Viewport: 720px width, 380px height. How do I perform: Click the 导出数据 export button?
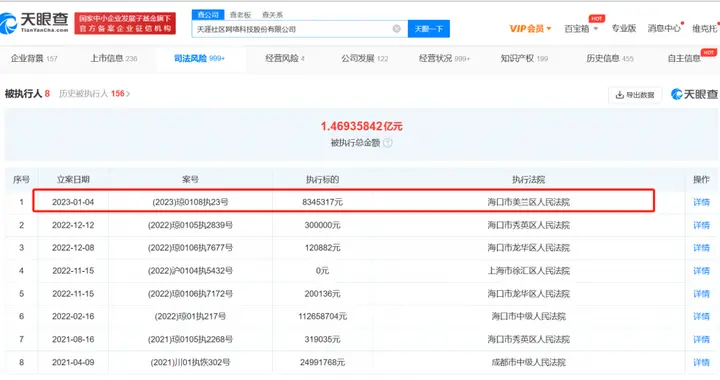635,95
